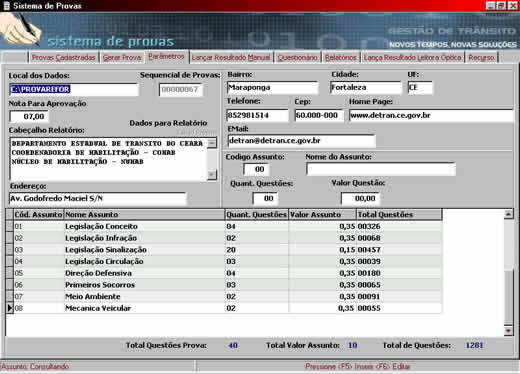Click up arrow of Cabeçalho Relatório scrollbar
520x374 pixels.
coord(212,143)
